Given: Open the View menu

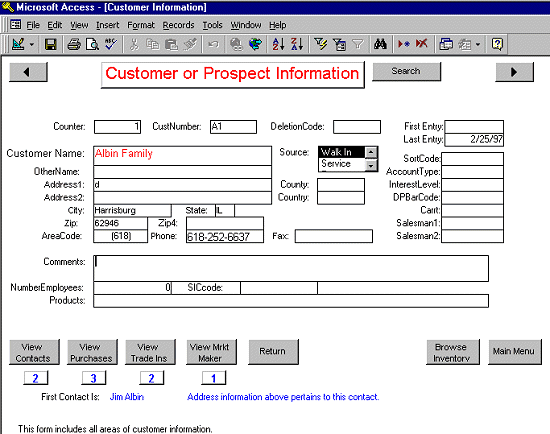Looking at the screenshot, I should tap(79, 25).
